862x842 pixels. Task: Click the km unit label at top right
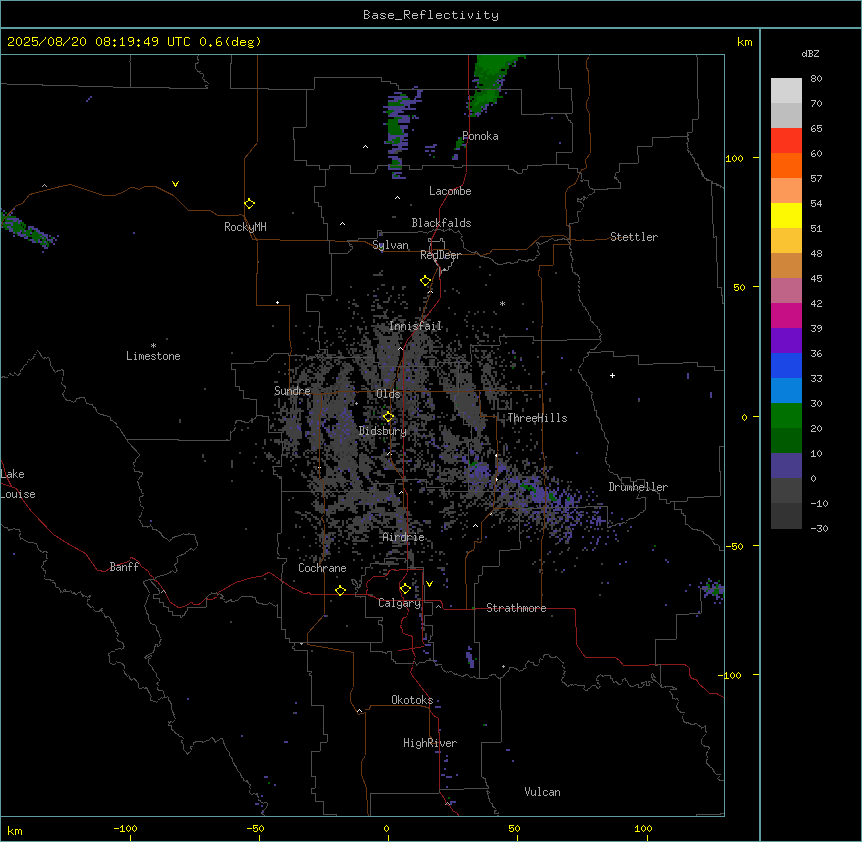pos(744,42)
